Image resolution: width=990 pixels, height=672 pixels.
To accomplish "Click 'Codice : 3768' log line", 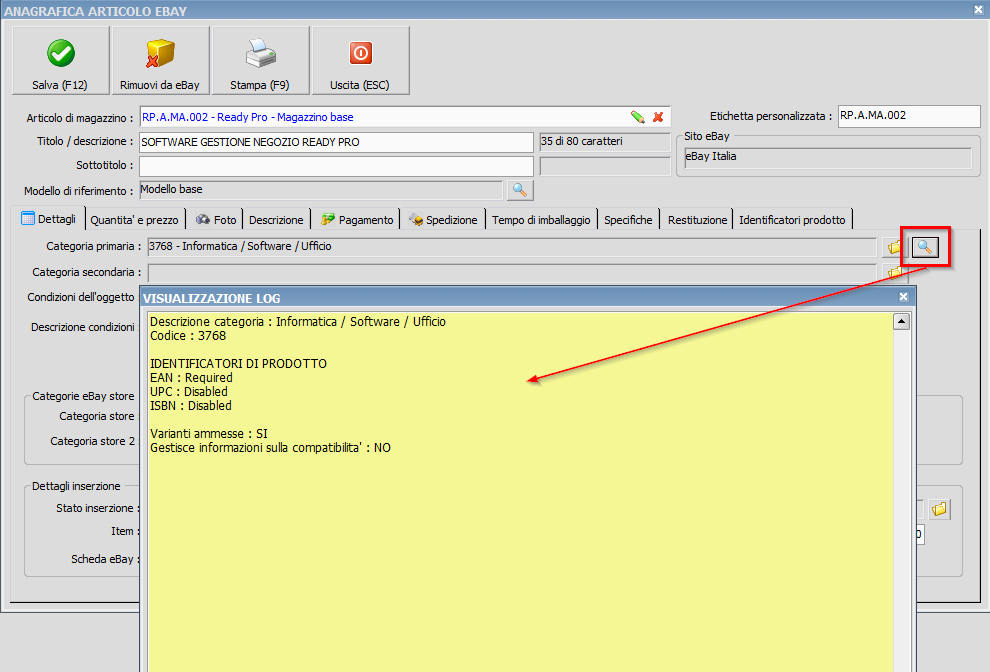I will click(188, 335).
